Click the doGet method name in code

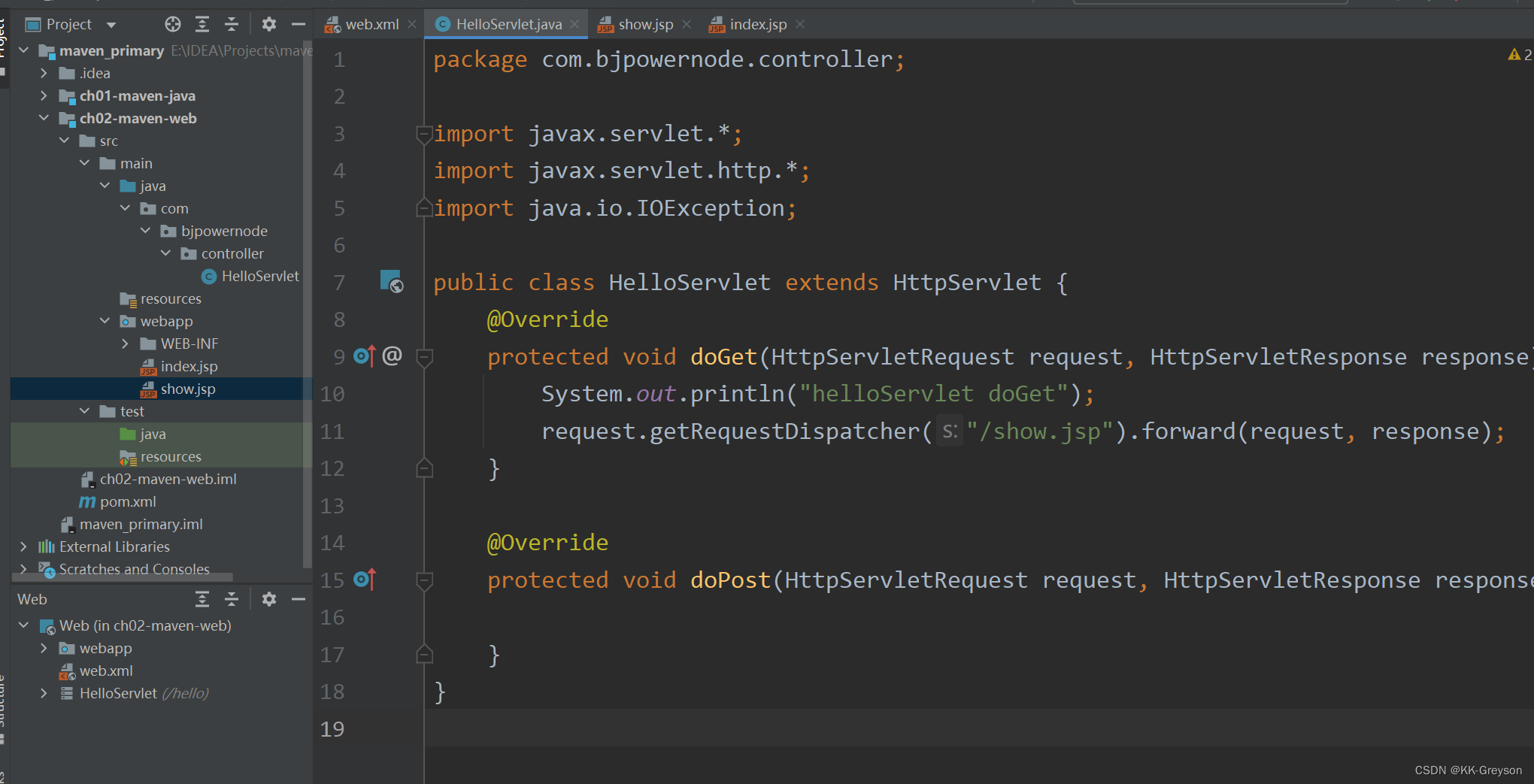pos(723,356)
